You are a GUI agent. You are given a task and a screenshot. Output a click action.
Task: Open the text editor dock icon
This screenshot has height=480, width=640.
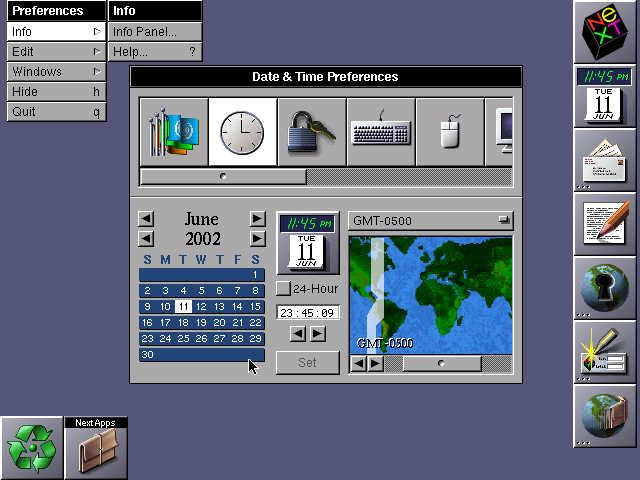(x=606, y=224)
